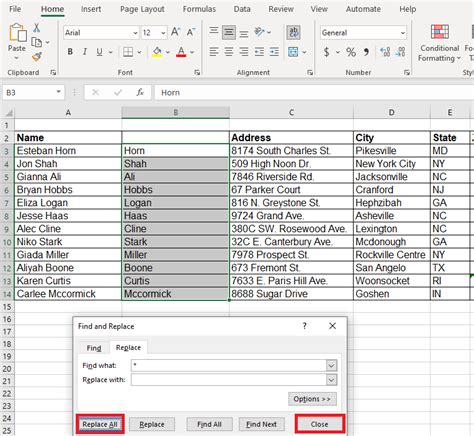Click the Options >> button
Viewport: 474px width, 436px height.
312,399
